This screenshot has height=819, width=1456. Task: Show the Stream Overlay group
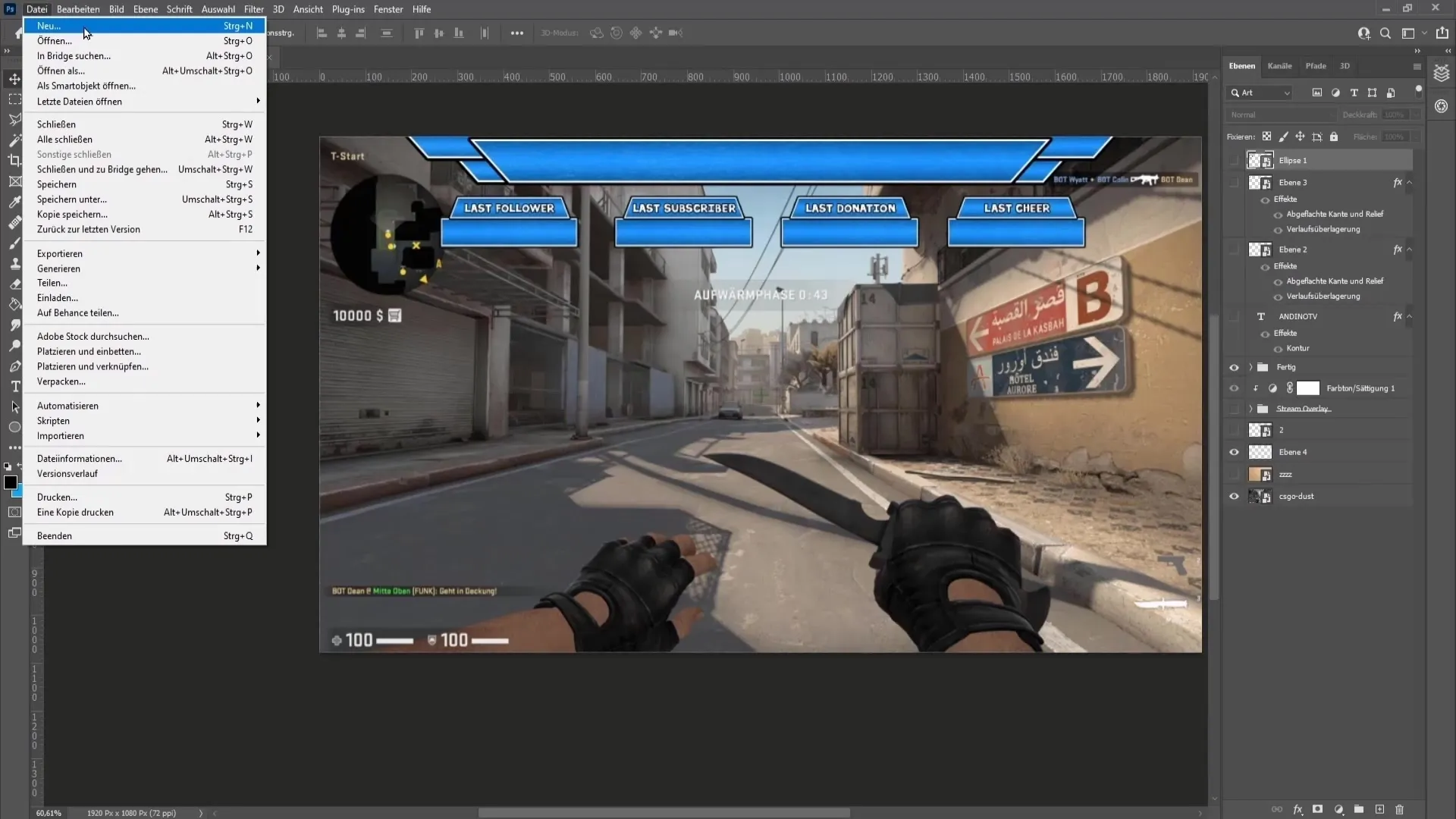pyautogui.click(x=1234, y=409)
